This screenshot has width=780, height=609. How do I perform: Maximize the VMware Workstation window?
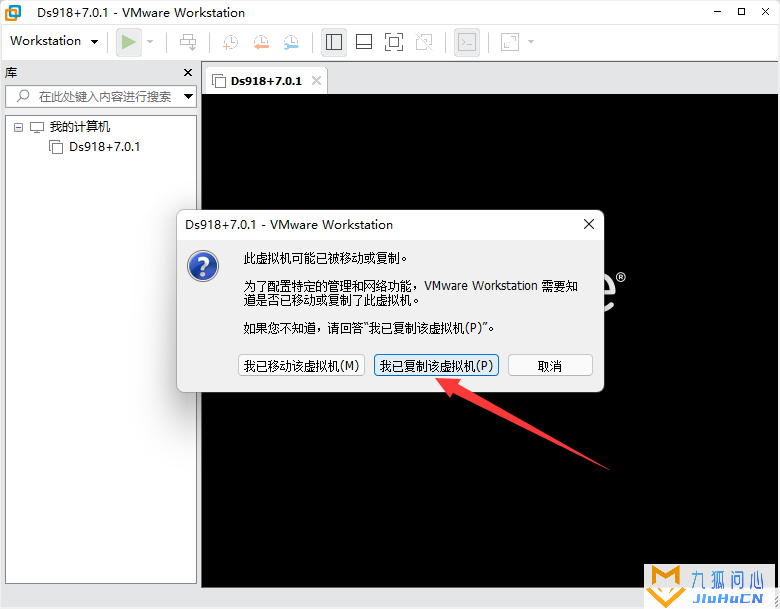pyautogui.click(x=741, y=12)
